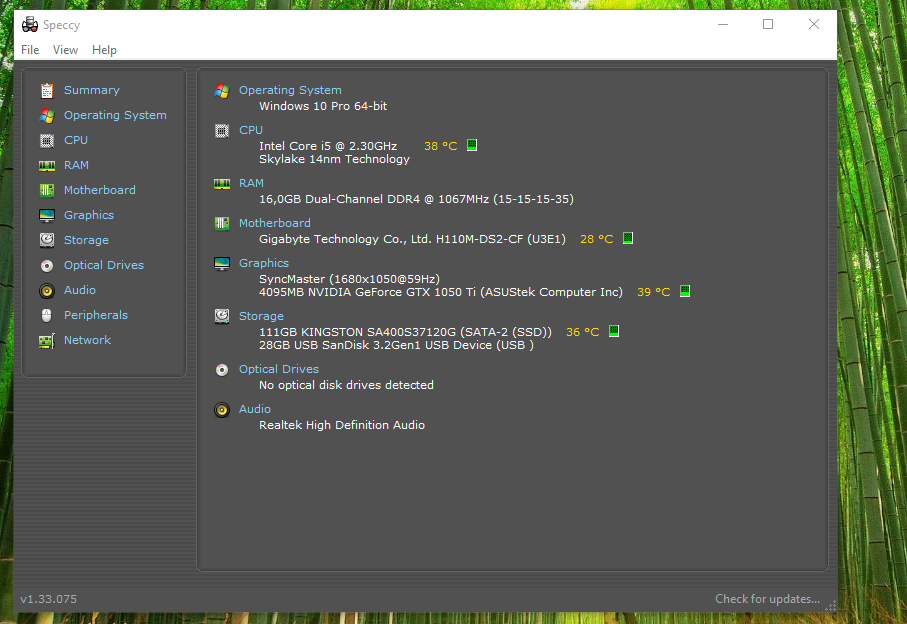Click the Speccy app icon in title bar
The width and height of the screenshot is (907, 624).
pyautogui.click(x=30, y=24)
